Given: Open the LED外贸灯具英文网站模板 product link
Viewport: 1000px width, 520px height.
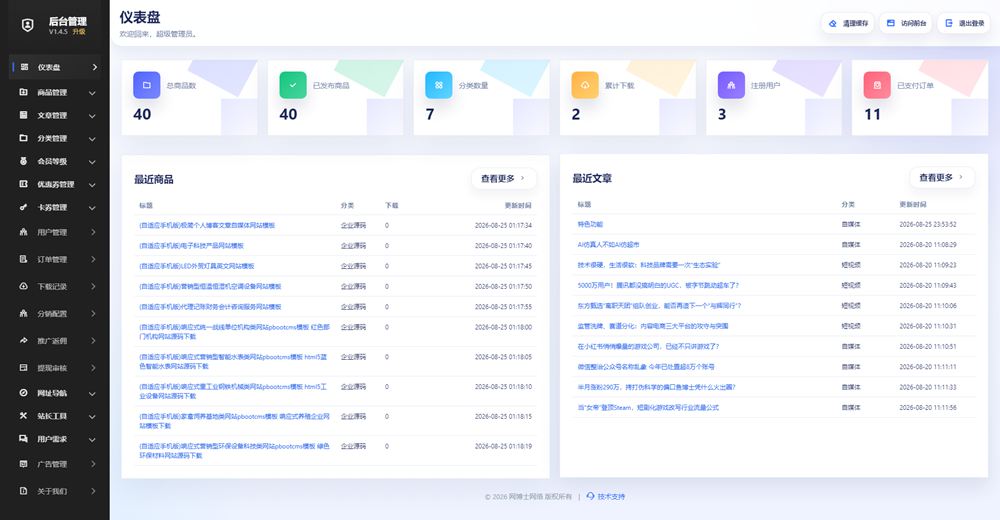Looking at the screenshot, I should pyautogui.click(x=196, y=266).
